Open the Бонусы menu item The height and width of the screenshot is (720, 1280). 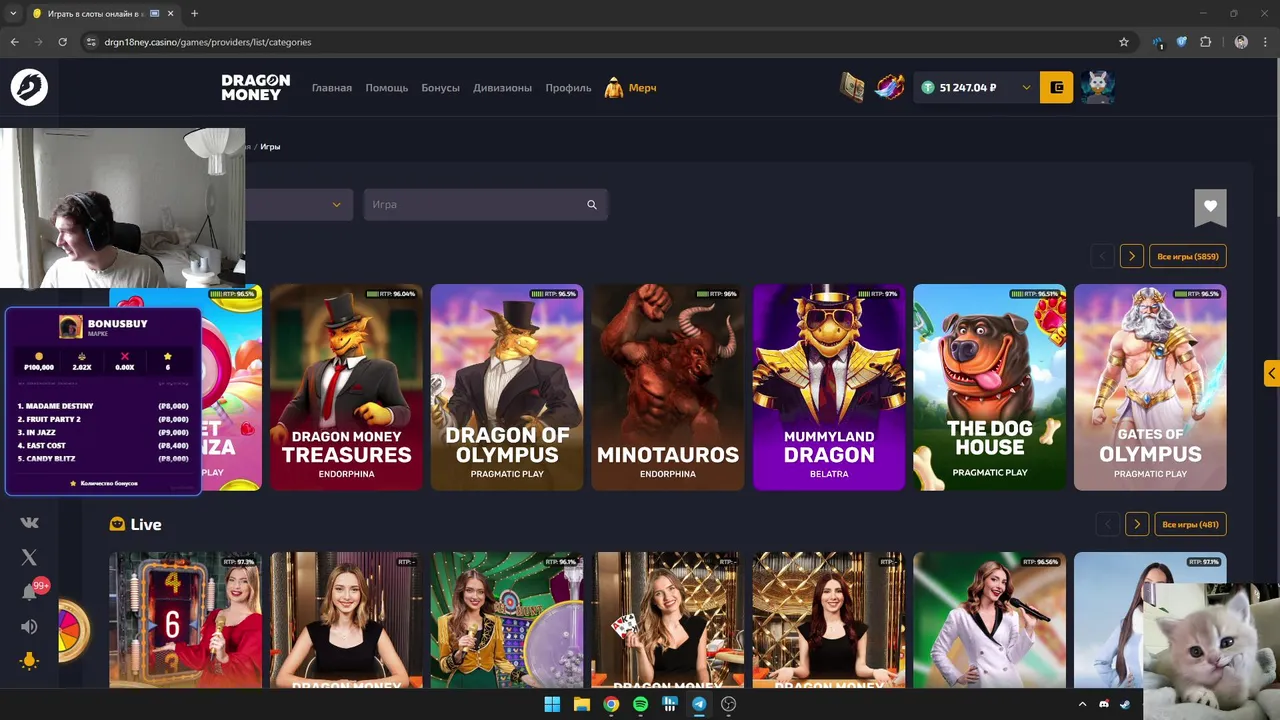(440, 88)
